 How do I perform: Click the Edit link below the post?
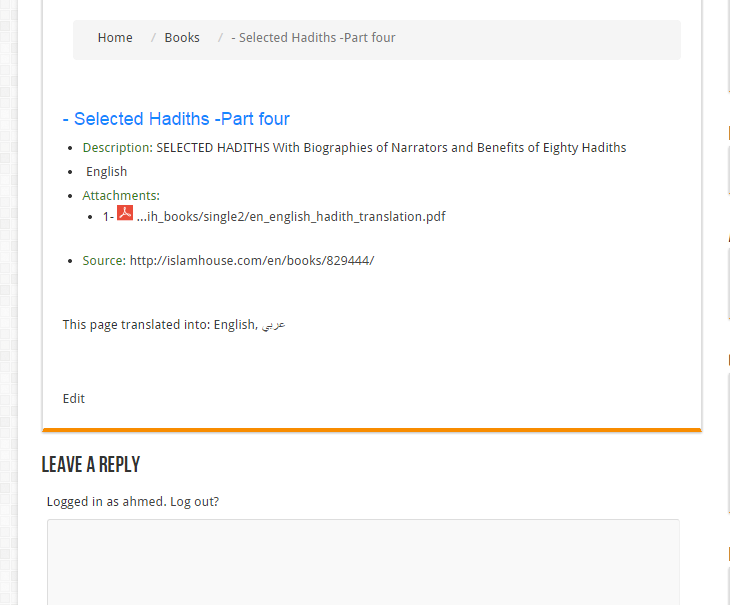[74, 399]
